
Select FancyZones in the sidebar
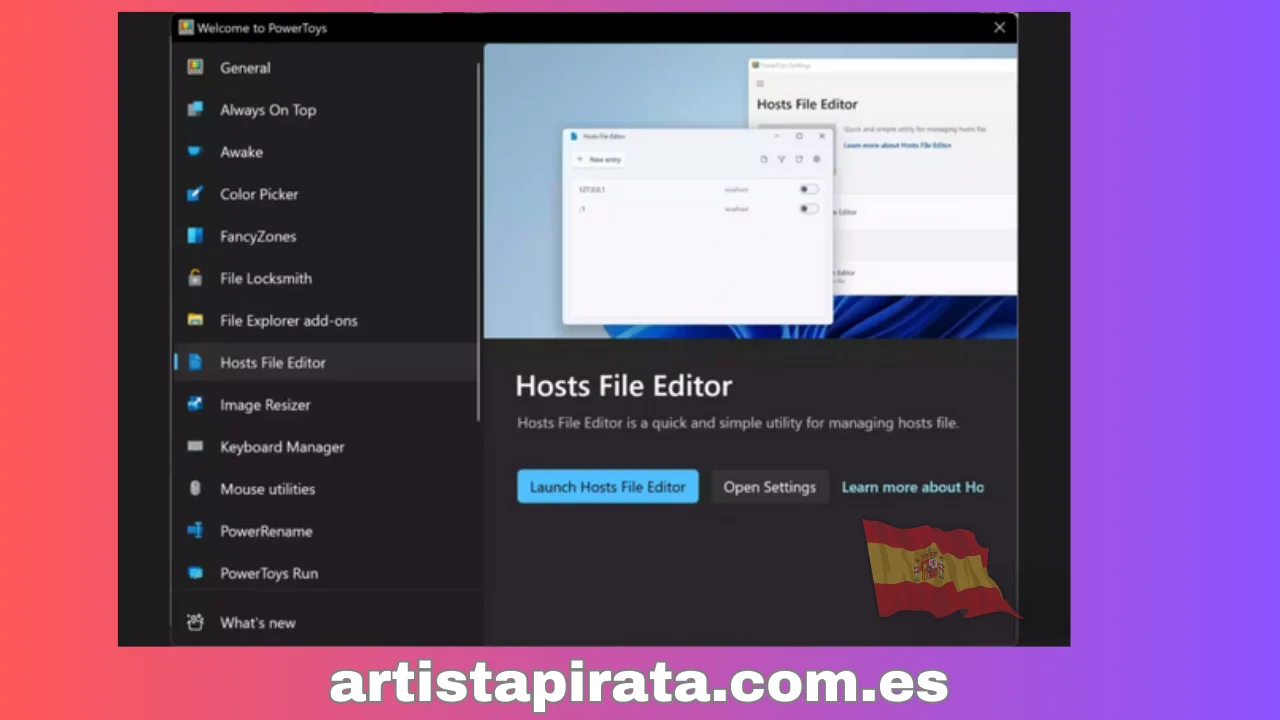325,236
